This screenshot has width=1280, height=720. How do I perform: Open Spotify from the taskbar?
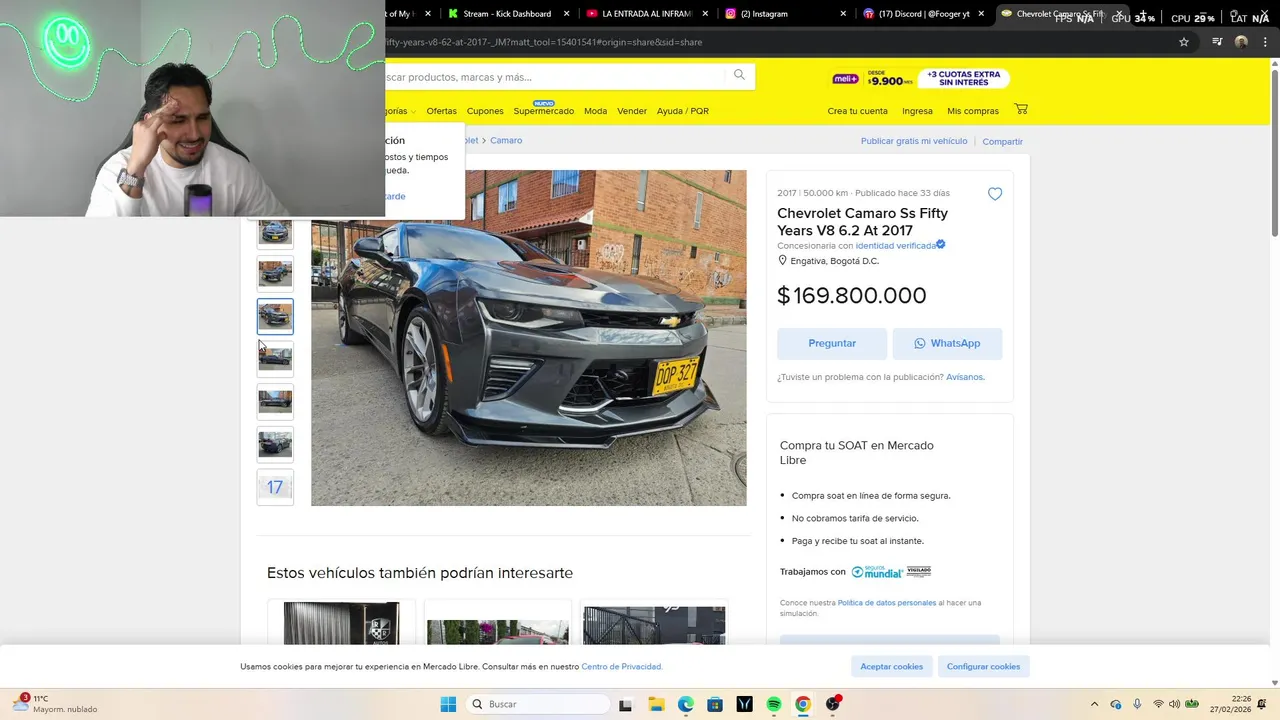773,704
